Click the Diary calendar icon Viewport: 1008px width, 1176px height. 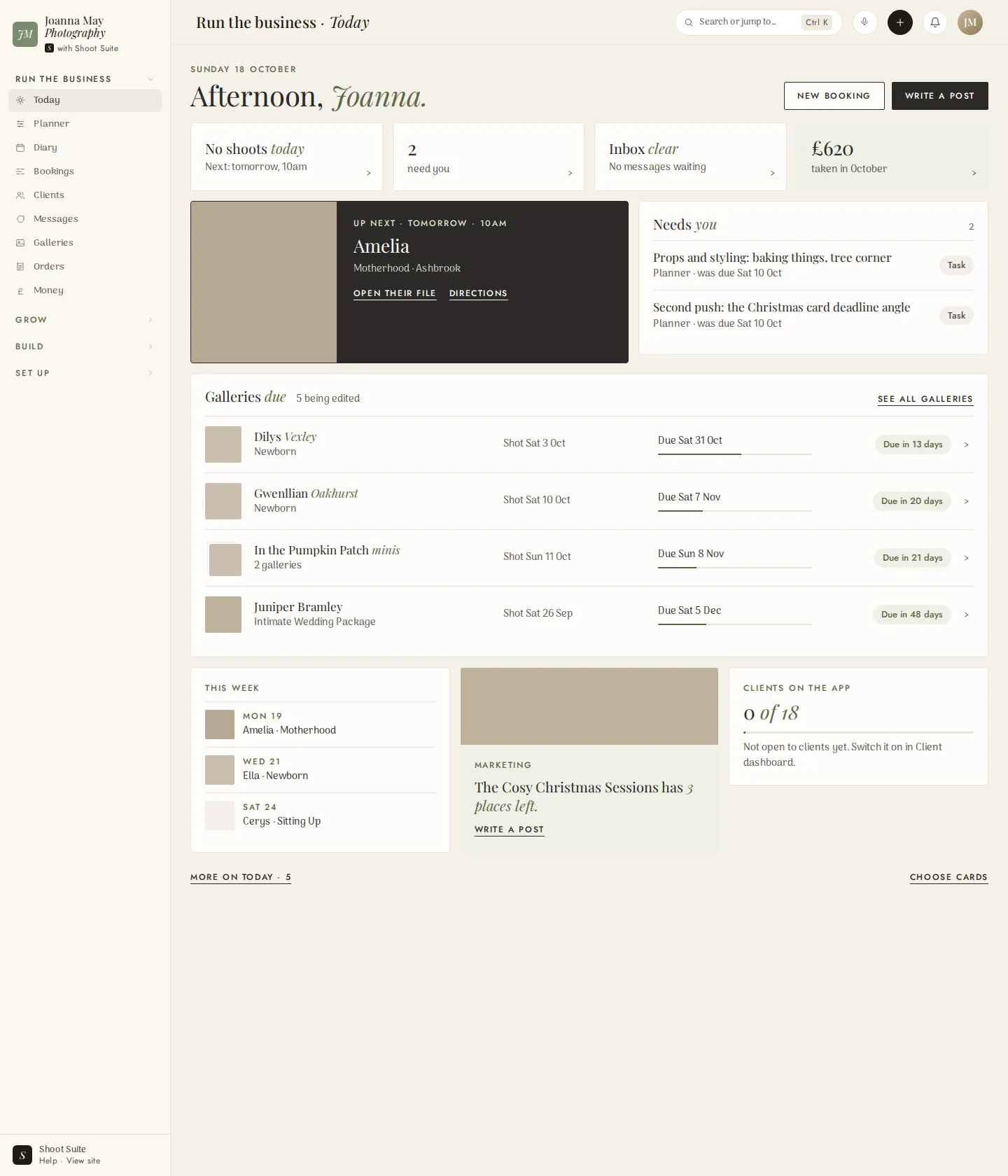click(x=20, y=148)
